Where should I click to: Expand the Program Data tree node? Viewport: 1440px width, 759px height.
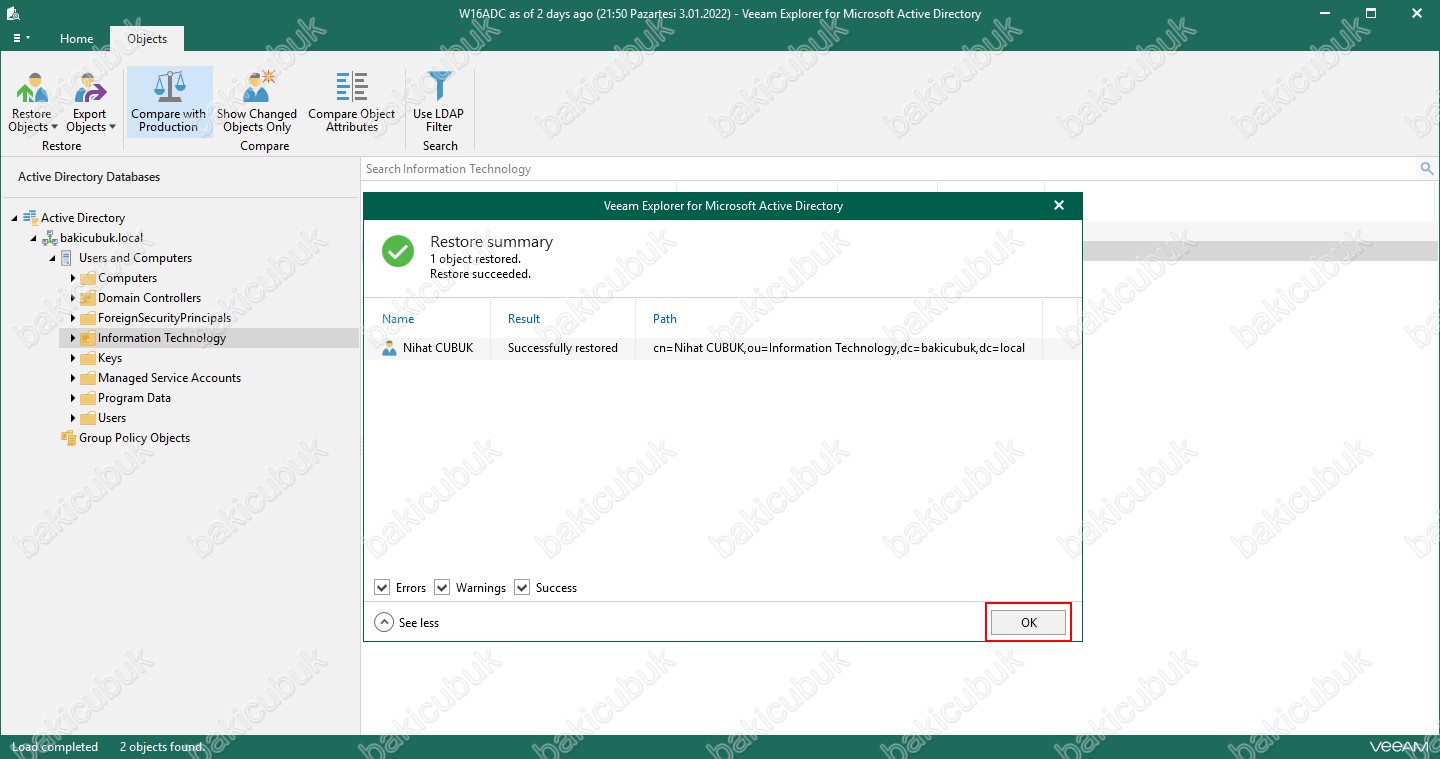pos(73,398)
